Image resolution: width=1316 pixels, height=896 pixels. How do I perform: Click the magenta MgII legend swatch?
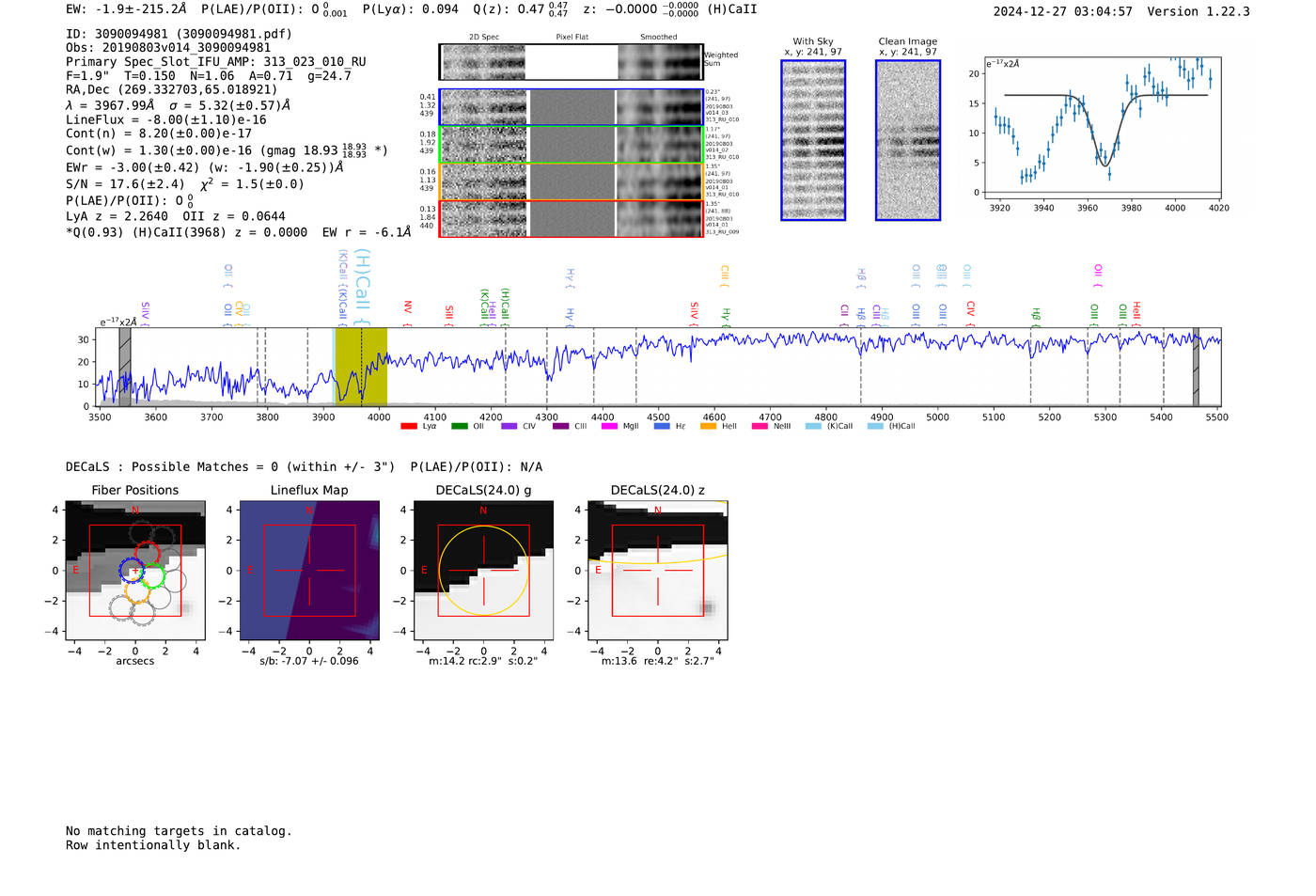click(610, 426)
